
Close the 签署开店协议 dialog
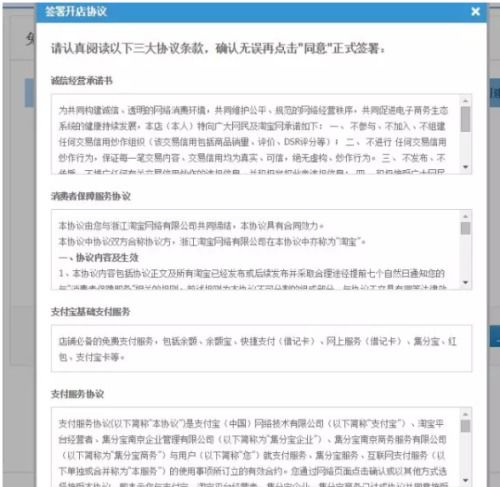coord(475,12)
